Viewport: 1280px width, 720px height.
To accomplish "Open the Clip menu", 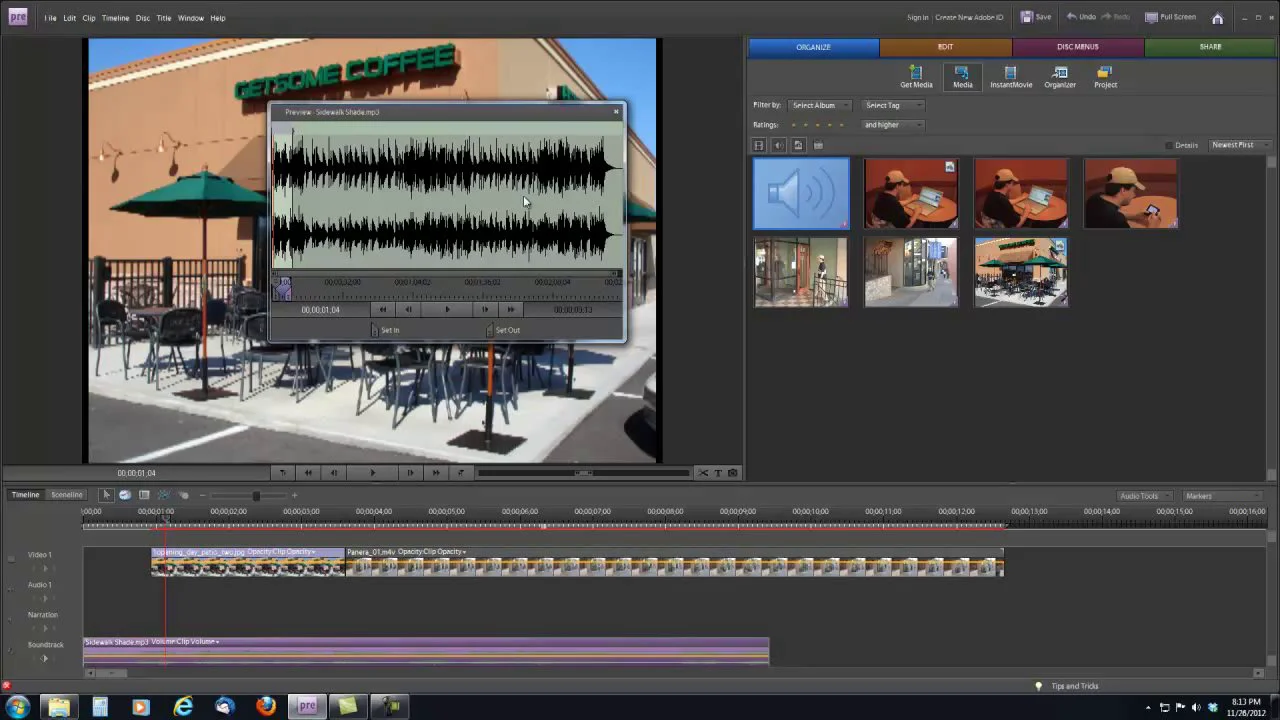I will click(89, 18).
